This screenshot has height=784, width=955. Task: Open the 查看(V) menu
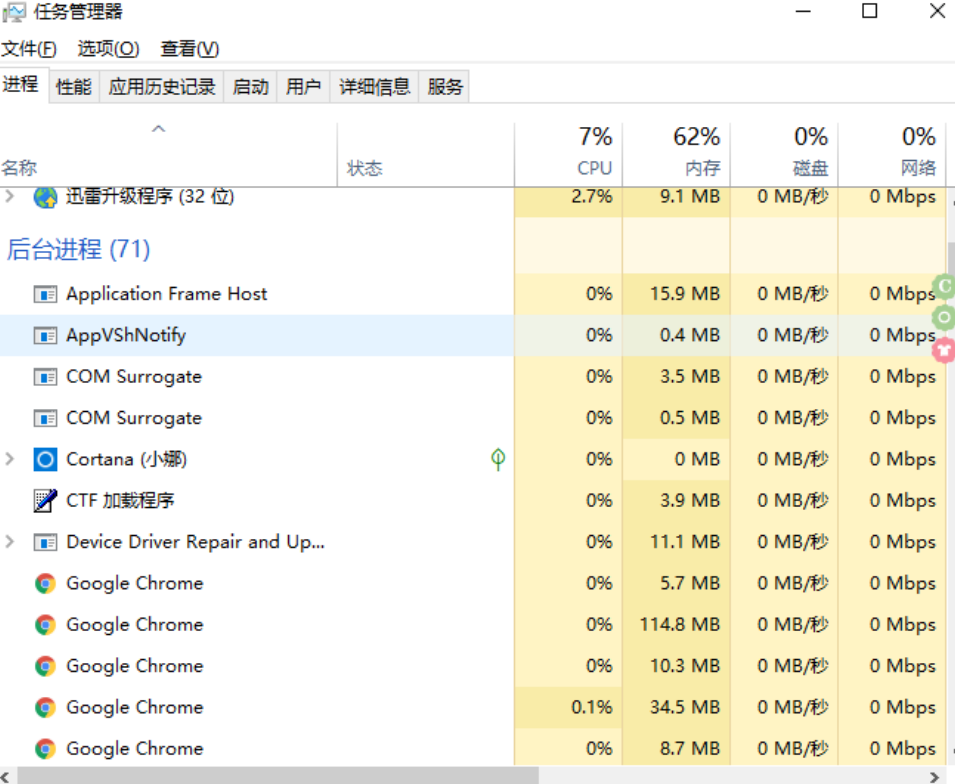click(189, 49)
